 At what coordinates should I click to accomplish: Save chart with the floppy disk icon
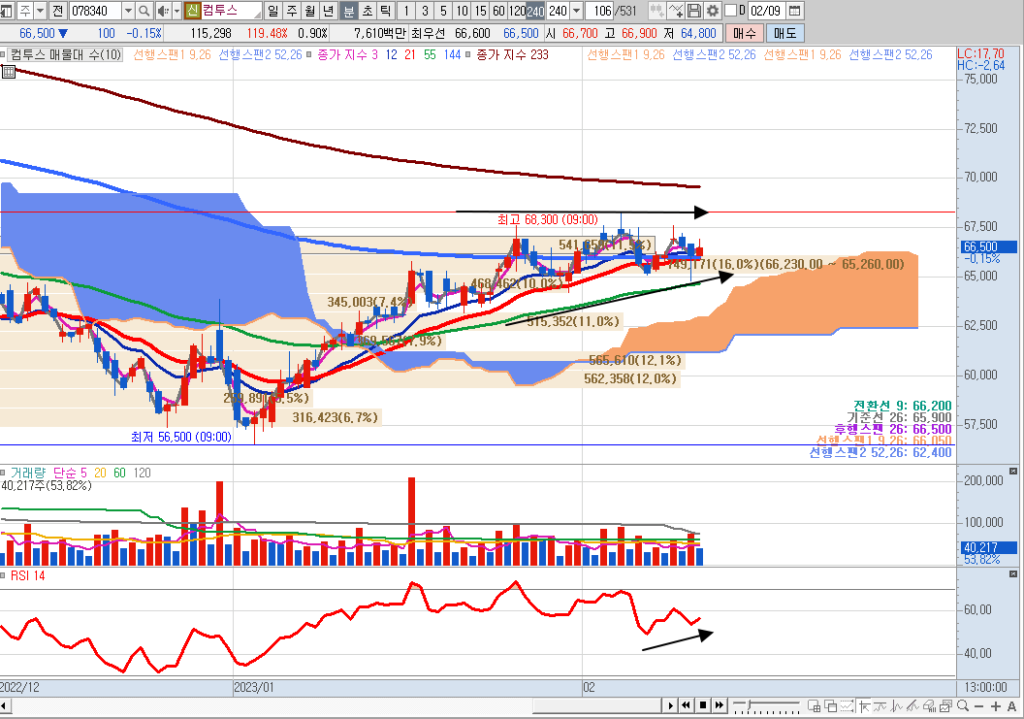click(693, 11)
